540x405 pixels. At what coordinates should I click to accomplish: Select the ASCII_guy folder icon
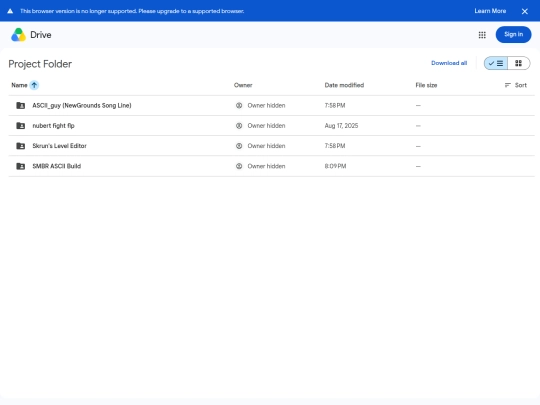pyautogui.click(x=21, y=105)
